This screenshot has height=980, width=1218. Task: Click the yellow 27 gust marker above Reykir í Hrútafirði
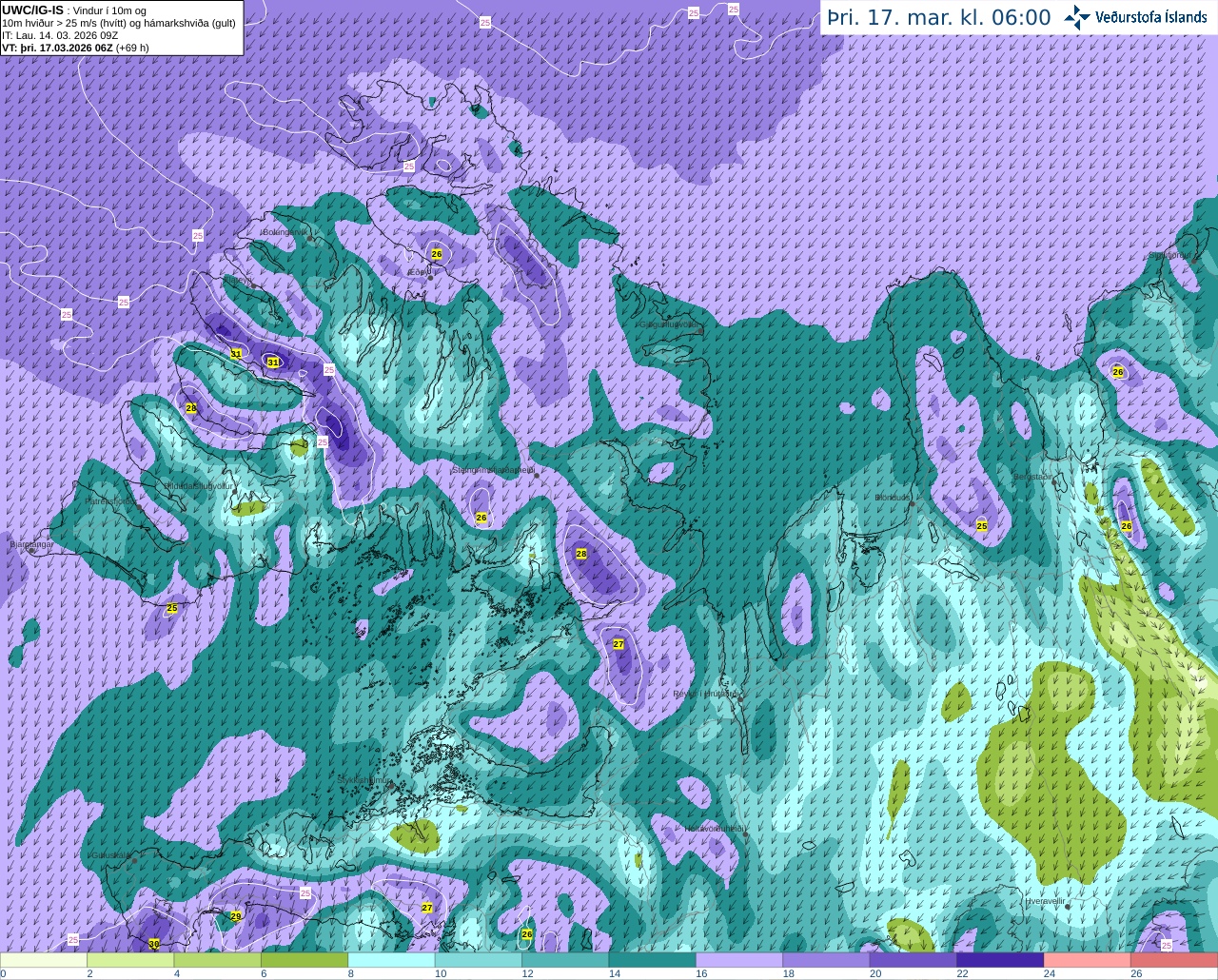pos(619,644)
